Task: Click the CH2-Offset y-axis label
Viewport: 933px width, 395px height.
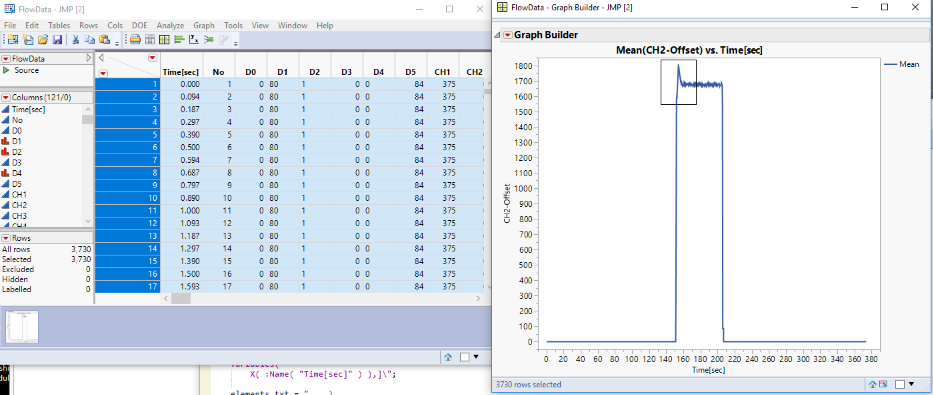Action: pos(508,202)
